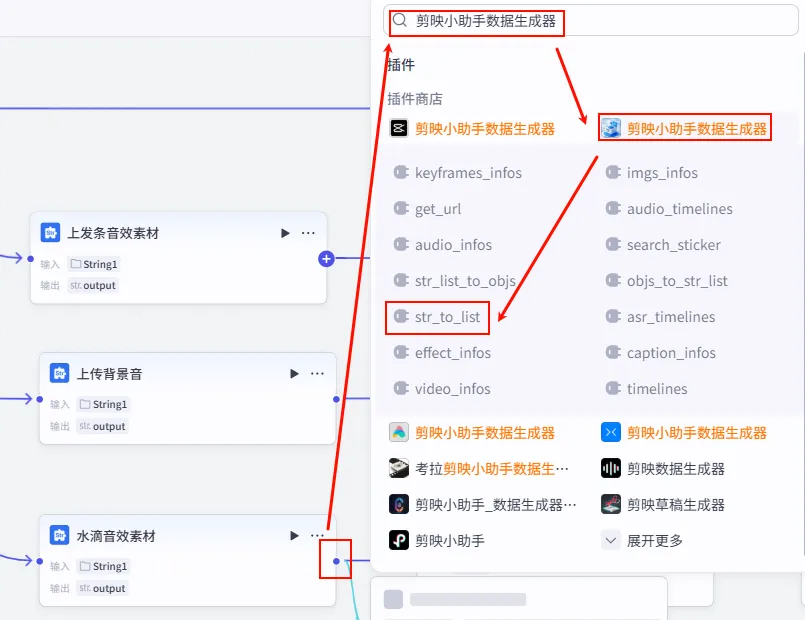Click the 水滴音效素材 node icon
This screenshot has width=805, height=620.
(x=60, y=535)
